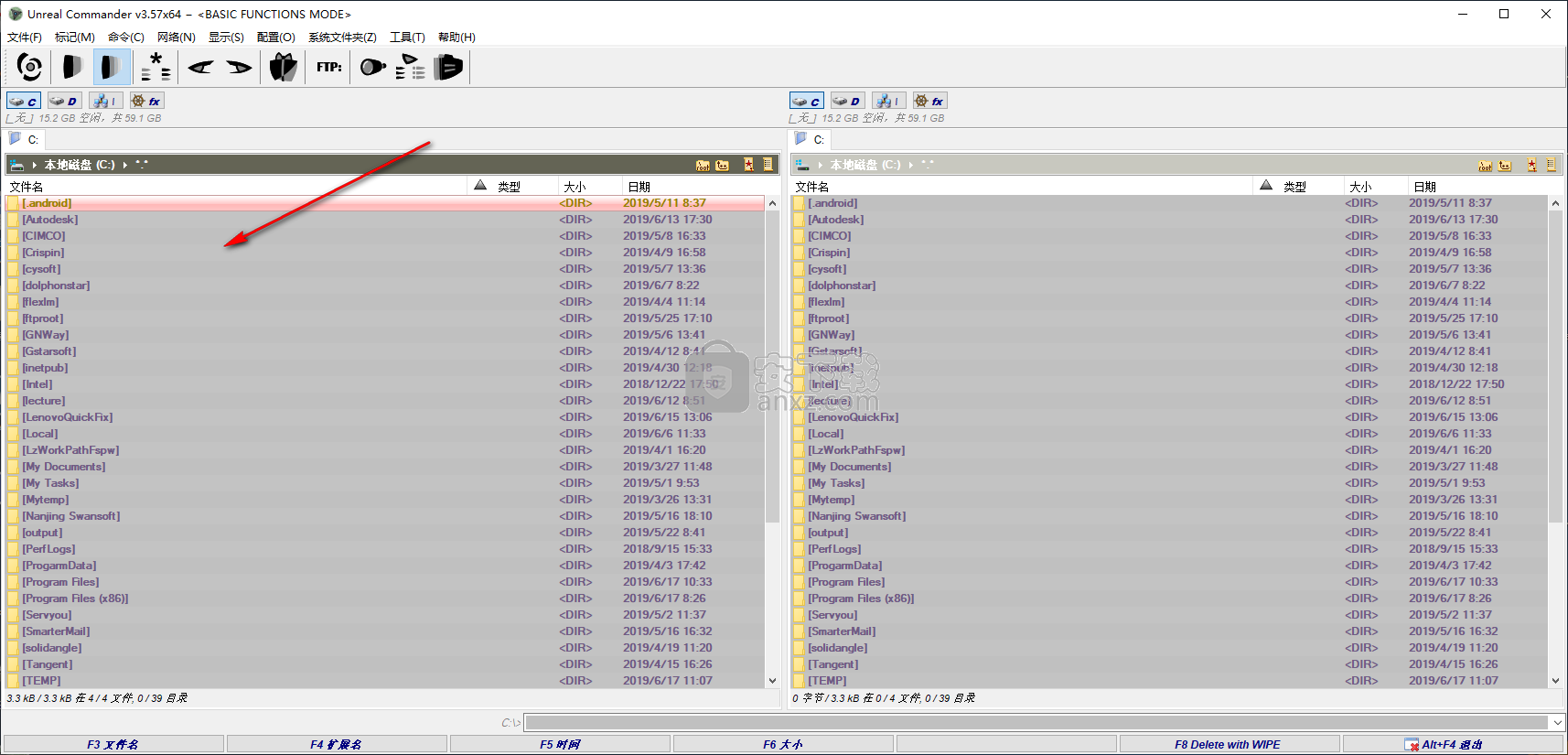Open the 标记(M) menu

tap(75, 38)
